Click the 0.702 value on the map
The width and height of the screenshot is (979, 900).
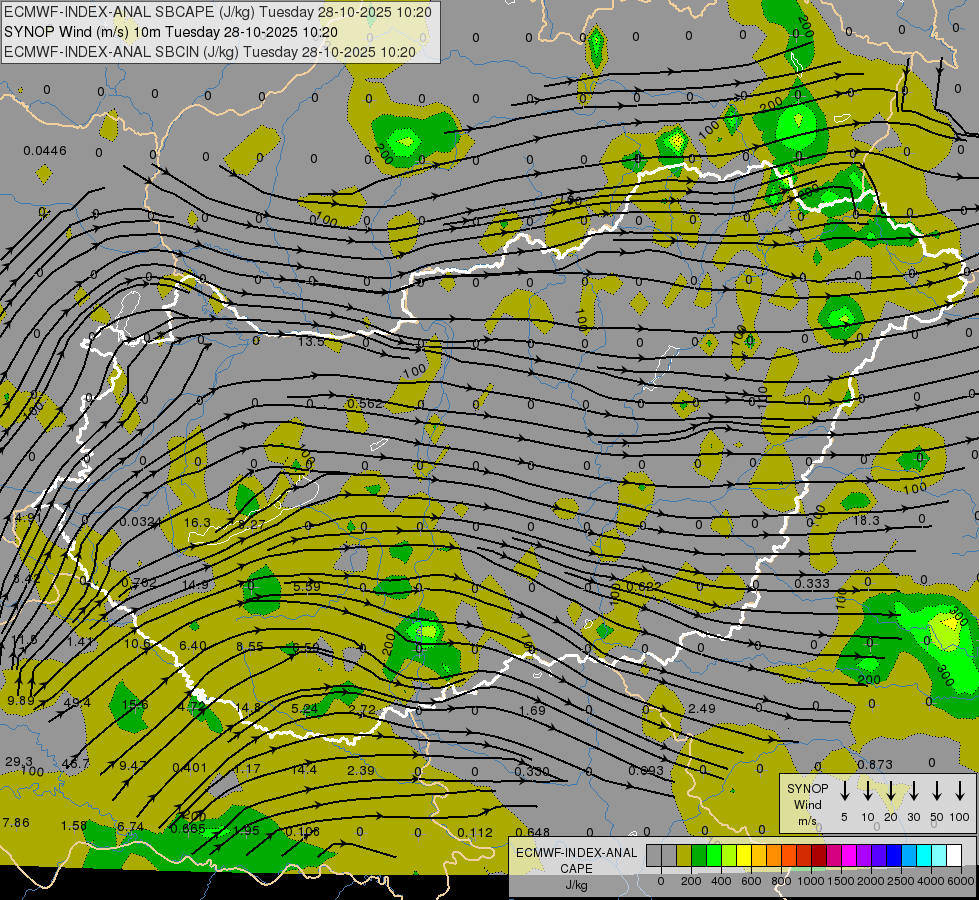click(x=139, y=583)
